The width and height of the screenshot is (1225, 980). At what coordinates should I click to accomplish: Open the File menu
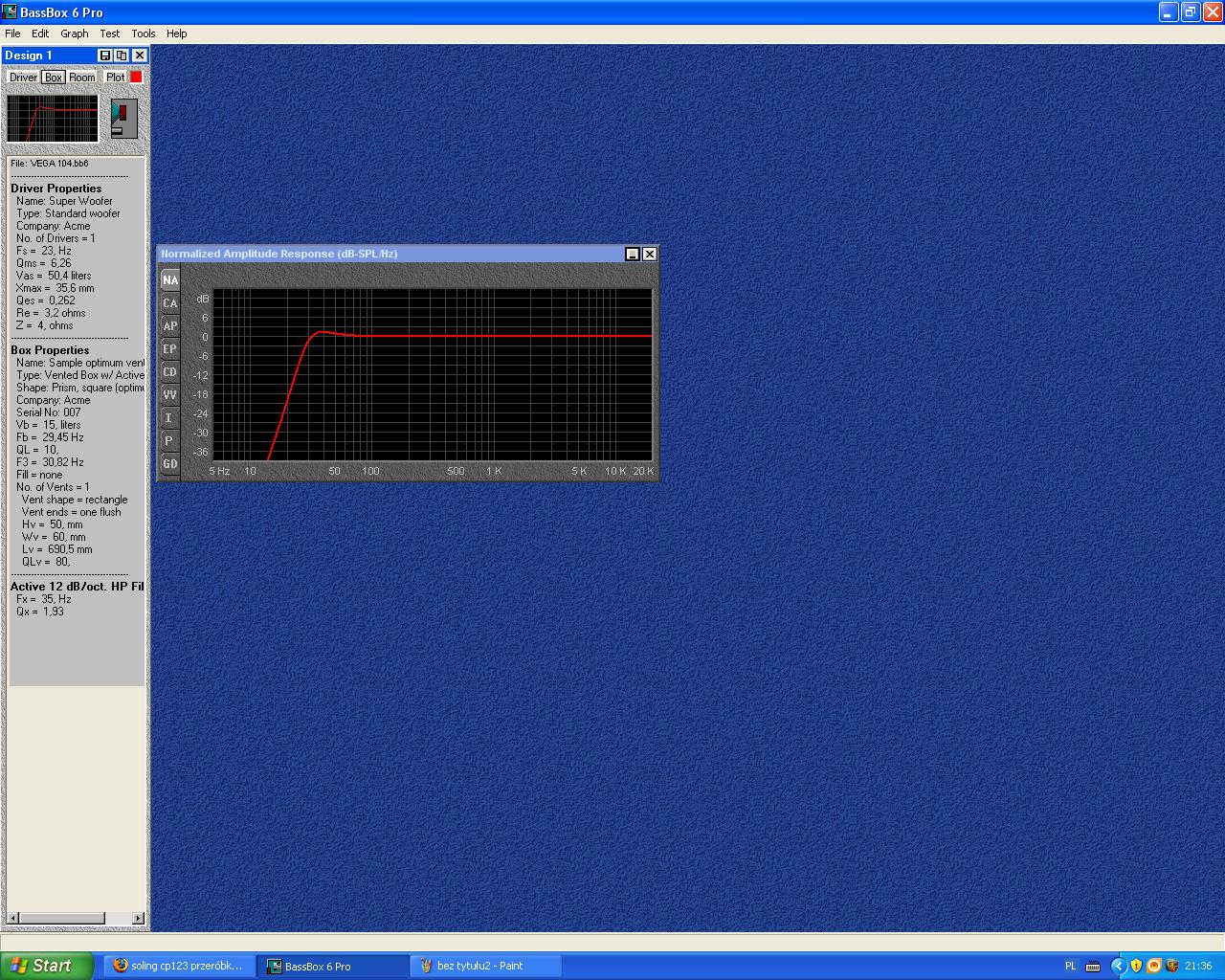click(12, 33)
